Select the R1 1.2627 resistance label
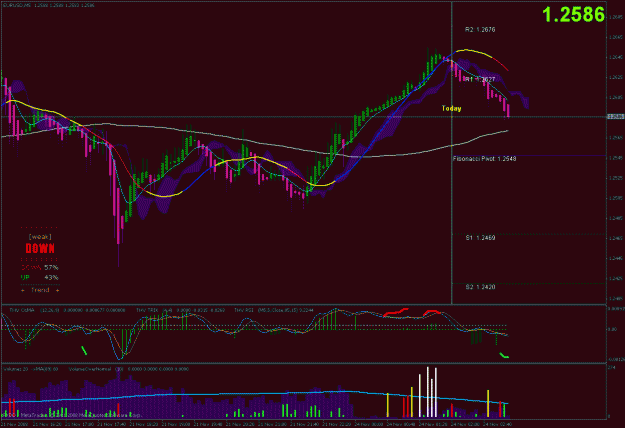This screenshot has width=625, height=428. (x=480, y=79)
